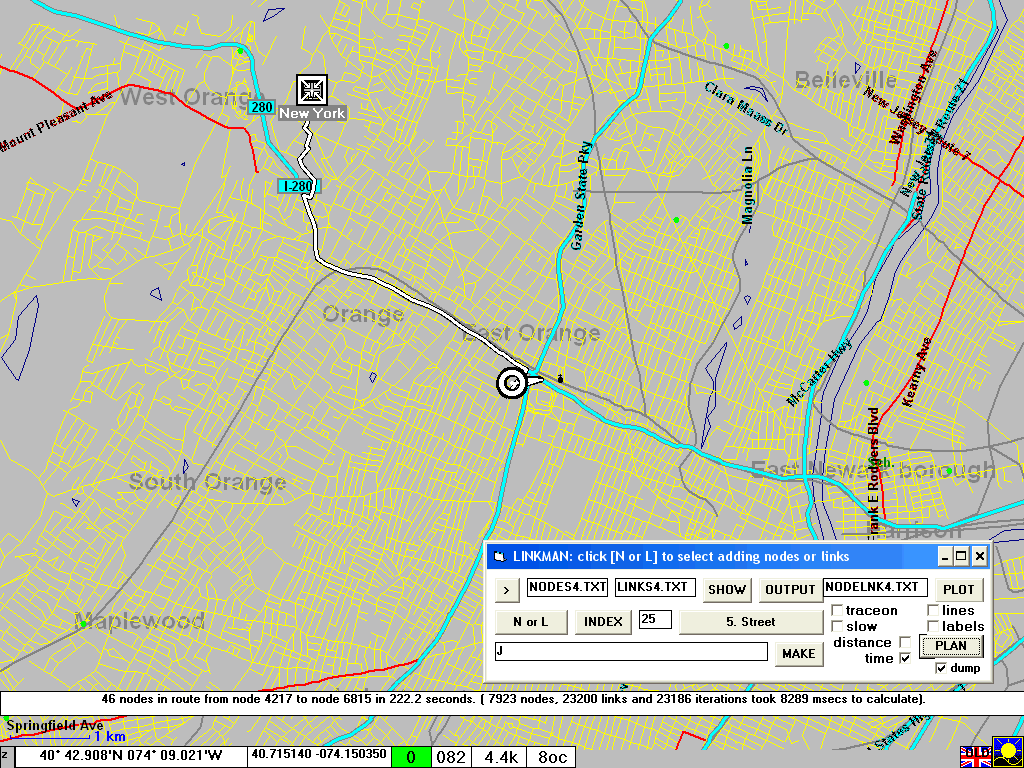1024x768 pixels.
Task: Click the I-280 highway shield label
Action: tap(297, 186)
